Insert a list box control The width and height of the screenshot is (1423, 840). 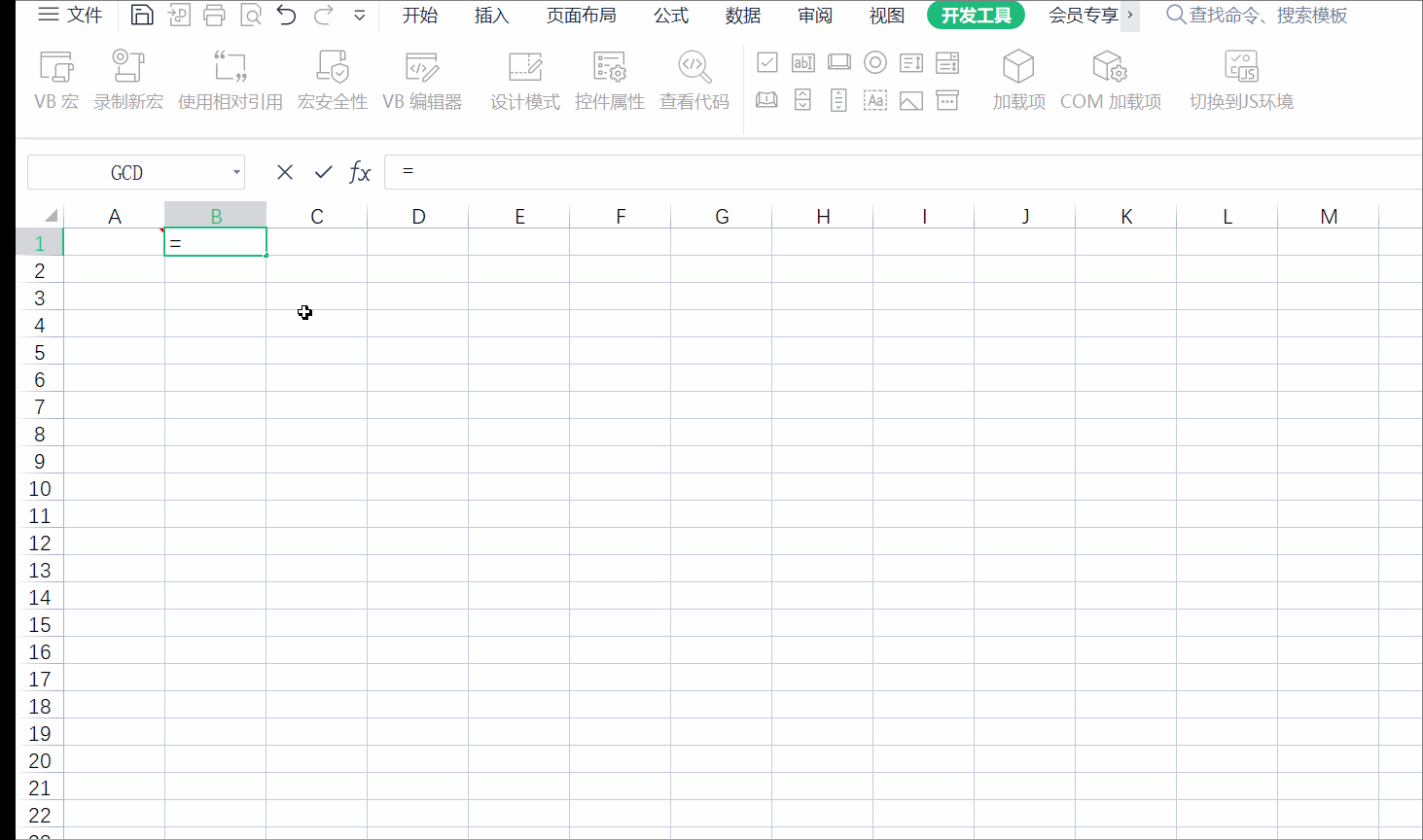click(x=911, y=63)
